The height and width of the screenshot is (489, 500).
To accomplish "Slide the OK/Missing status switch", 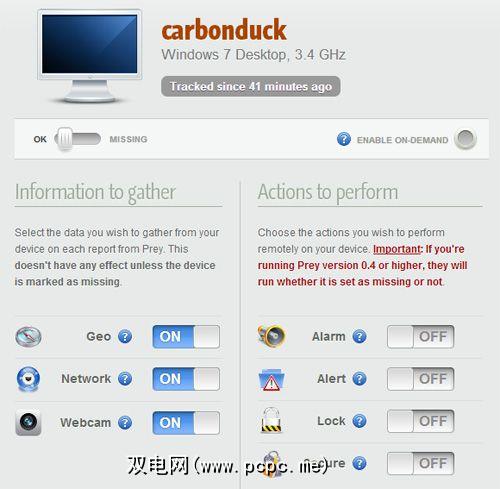I will [x=78, y=139].
